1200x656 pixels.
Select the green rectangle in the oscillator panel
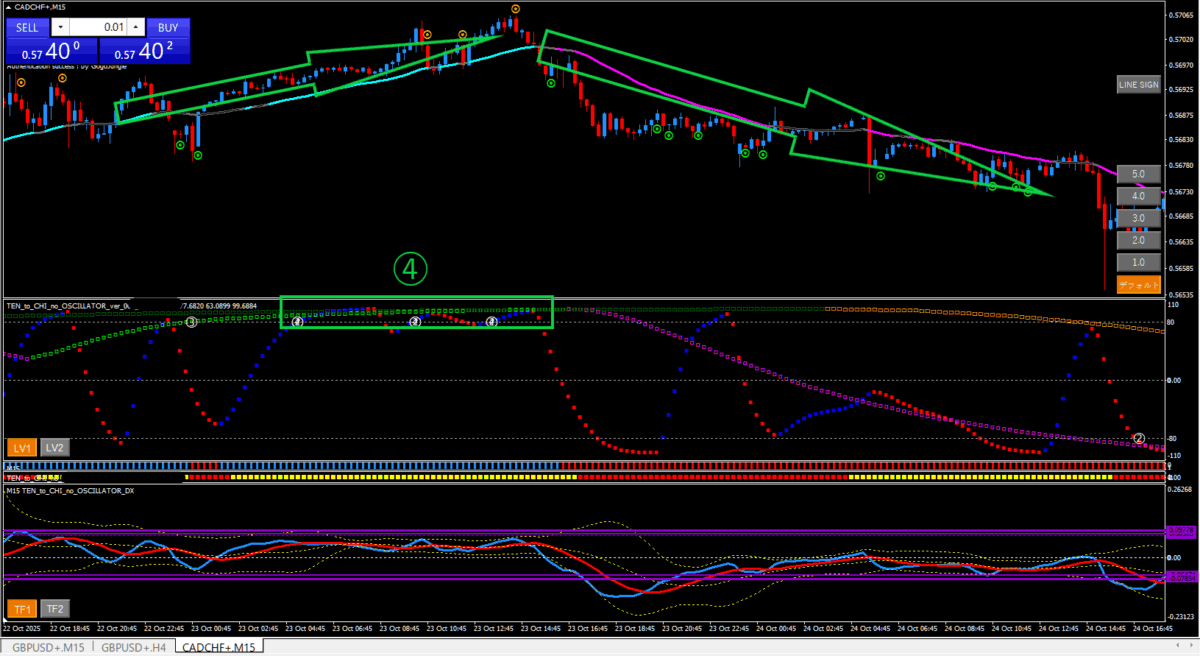pos(416,298)
